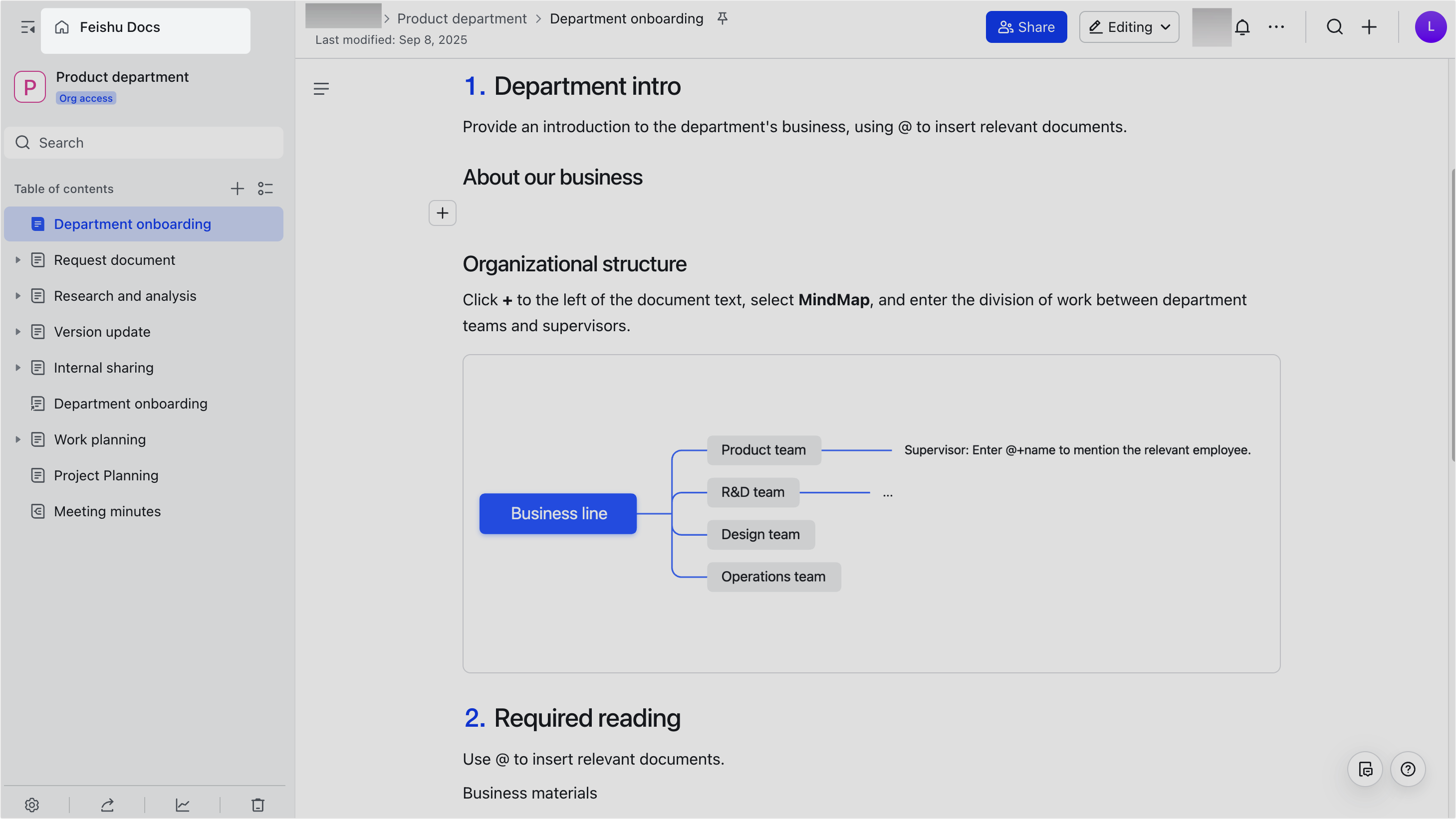Toggle the document outline icon
This screenshot has height=819, width=1456.
[321, 89]
